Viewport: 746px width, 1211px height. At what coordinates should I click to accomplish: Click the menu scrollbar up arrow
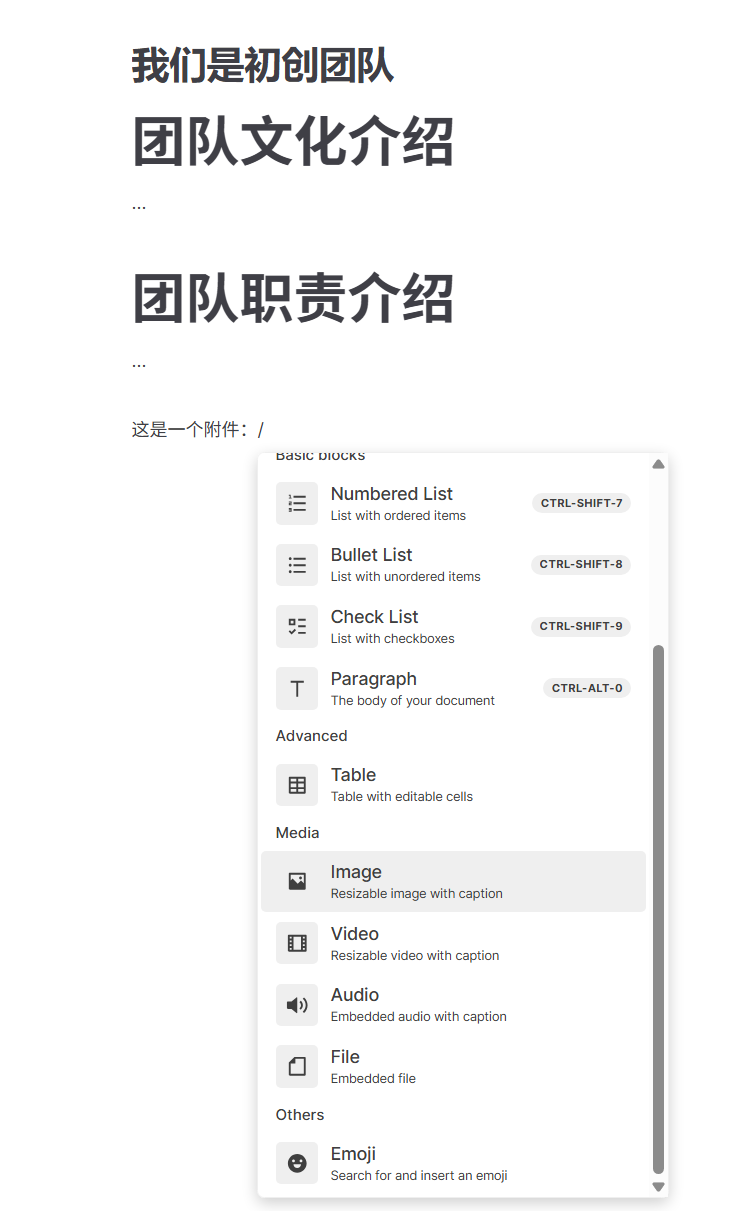point(658,464)
